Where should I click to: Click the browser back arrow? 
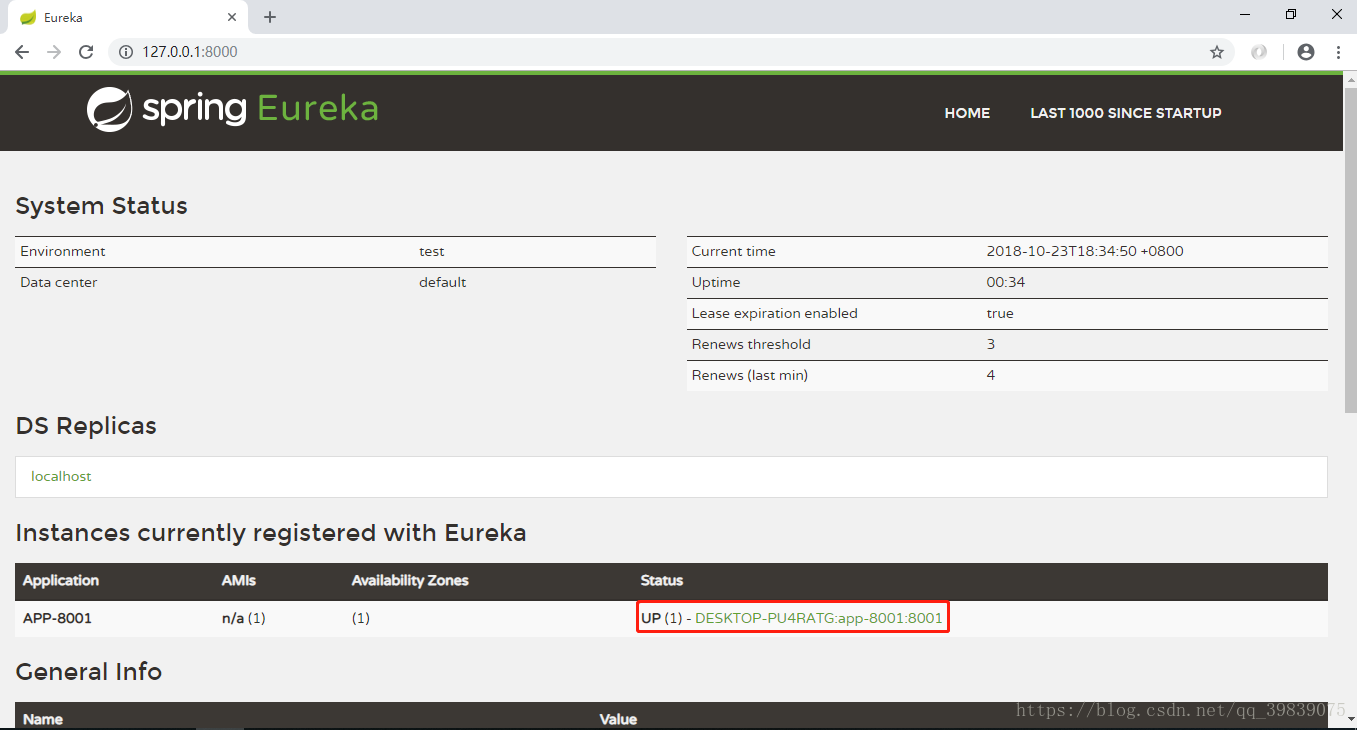21,52
